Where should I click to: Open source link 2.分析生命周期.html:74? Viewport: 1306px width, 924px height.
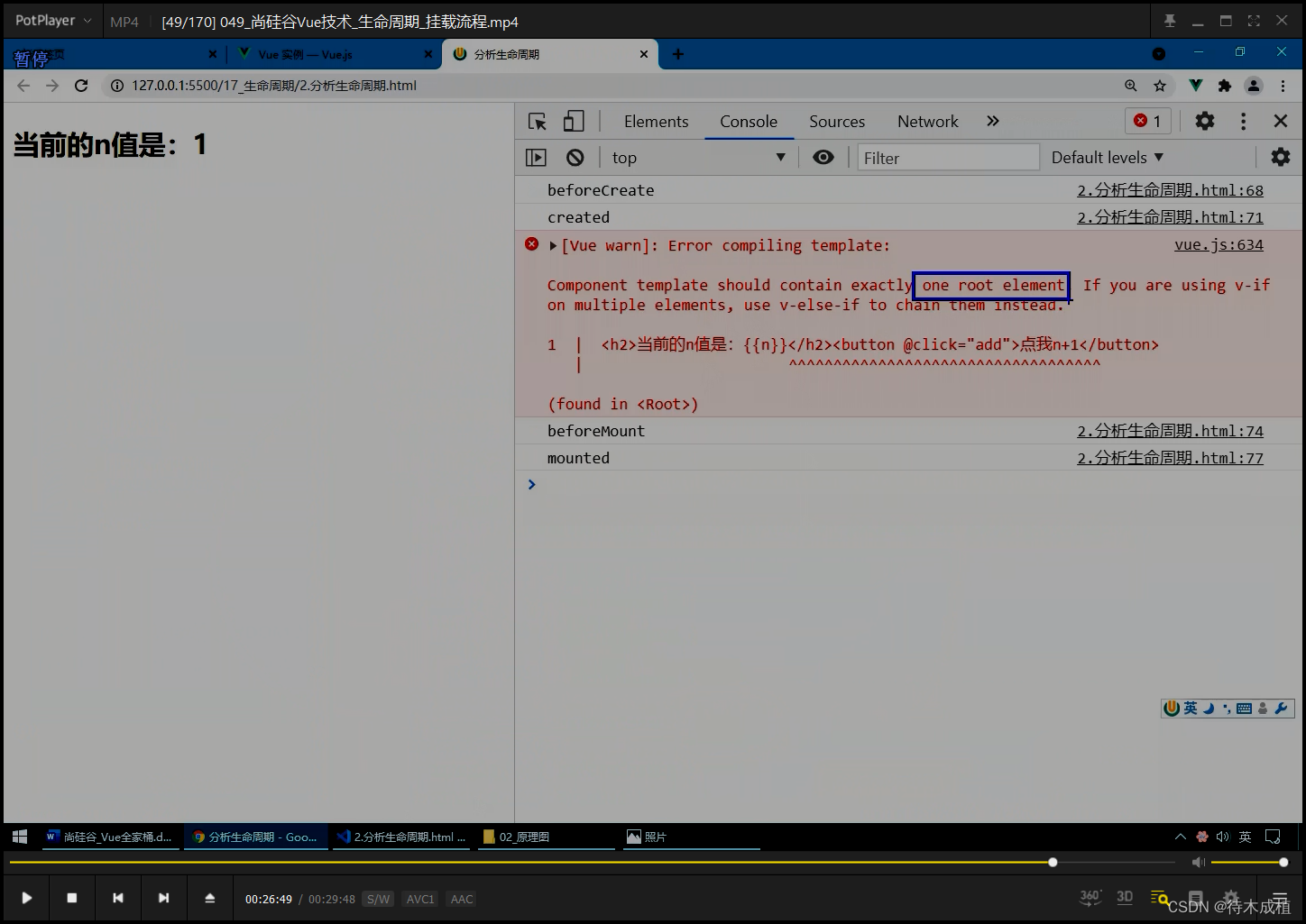(x=1170, y=431)
